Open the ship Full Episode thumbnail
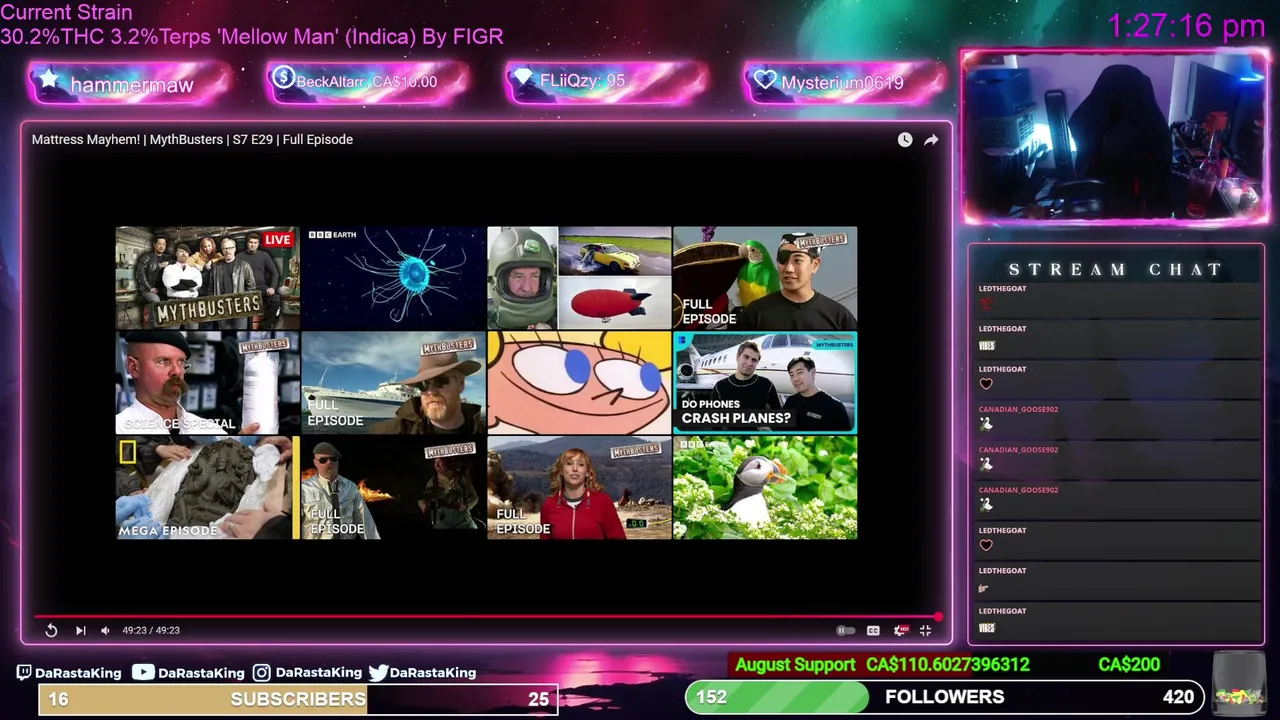This screenshot has height=720, width=1280. (x=393, y=383)
